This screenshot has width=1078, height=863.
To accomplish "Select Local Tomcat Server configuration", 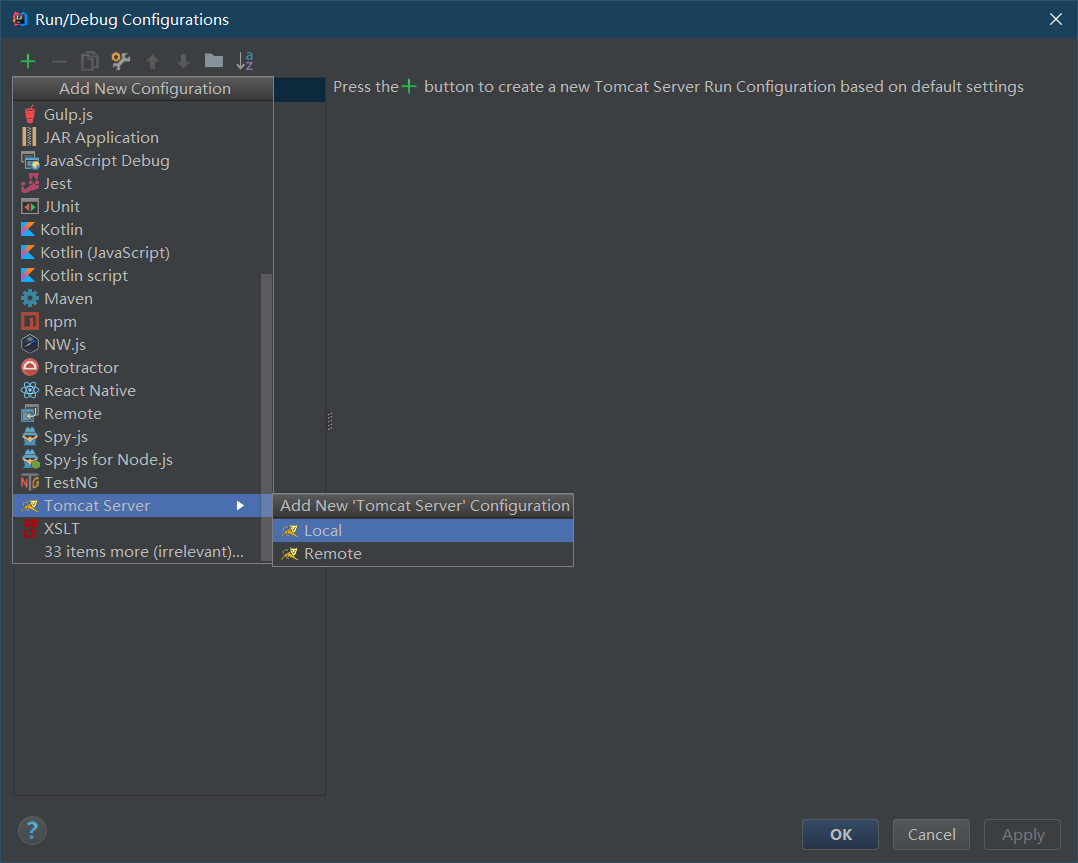I will 423,530.
